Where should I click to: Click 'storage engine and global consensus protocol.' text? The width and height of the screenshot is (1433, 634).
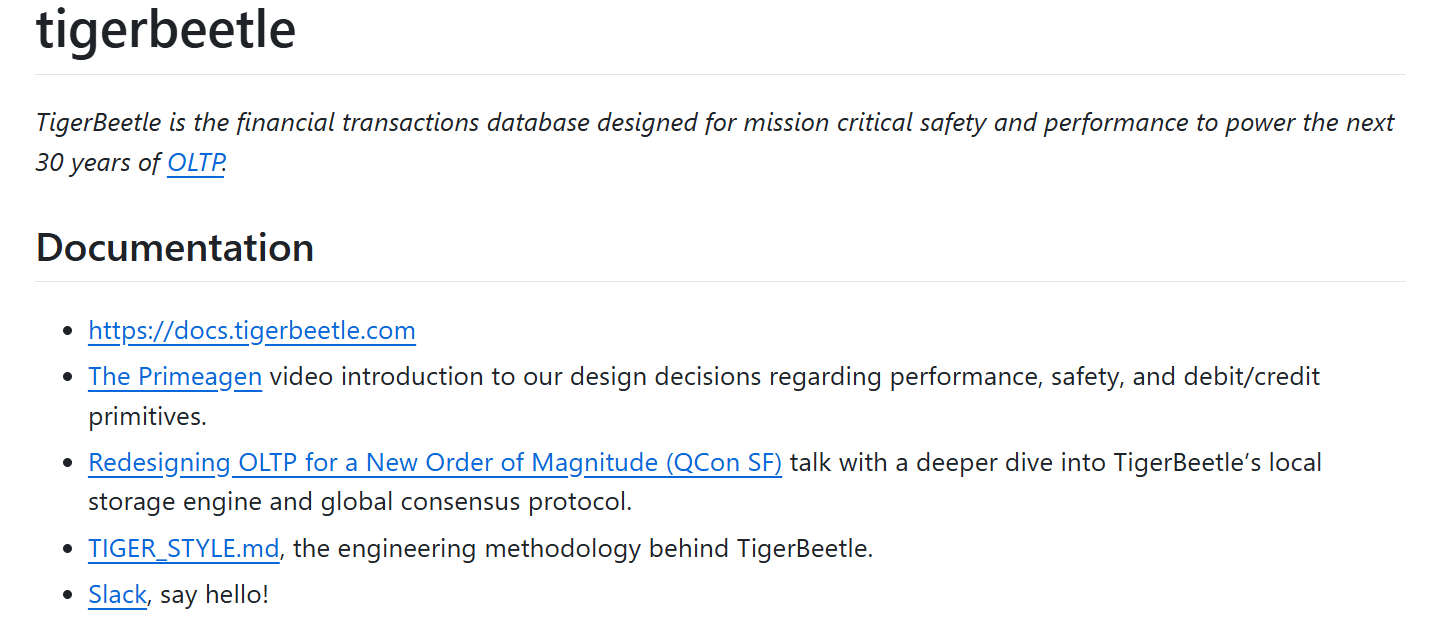(360, 501)
